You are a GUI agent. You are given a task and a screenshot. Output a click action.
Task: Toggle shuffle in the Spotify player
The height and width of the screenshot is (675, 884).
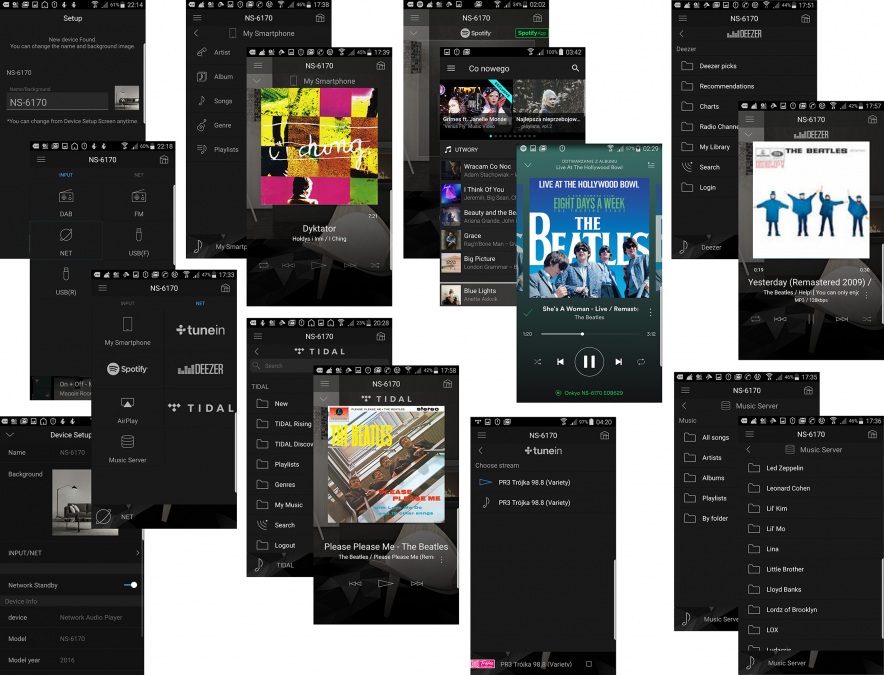(537, 361)
